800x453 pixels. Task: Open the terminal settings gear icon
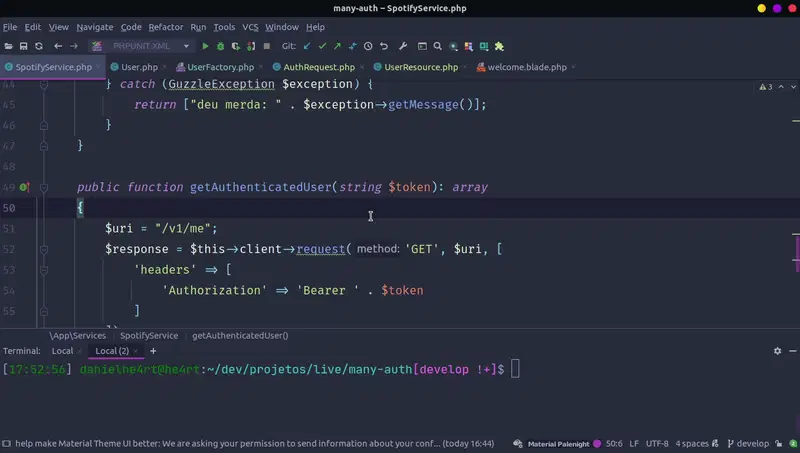(x=777, y=351)
